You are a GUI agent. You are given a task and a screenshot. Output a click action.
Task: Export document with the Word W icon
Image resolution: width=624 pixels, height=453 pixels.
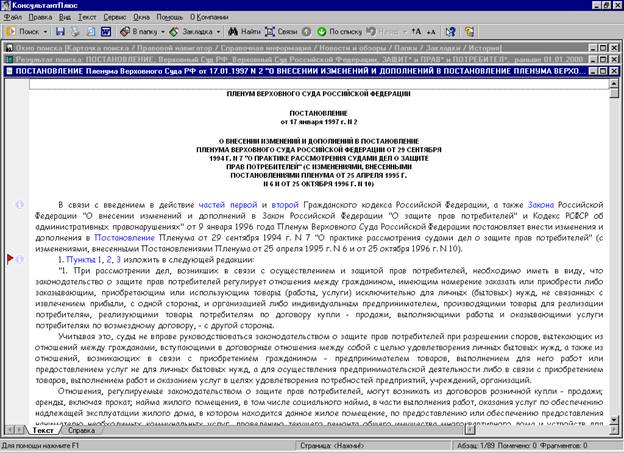coord(106,31)
